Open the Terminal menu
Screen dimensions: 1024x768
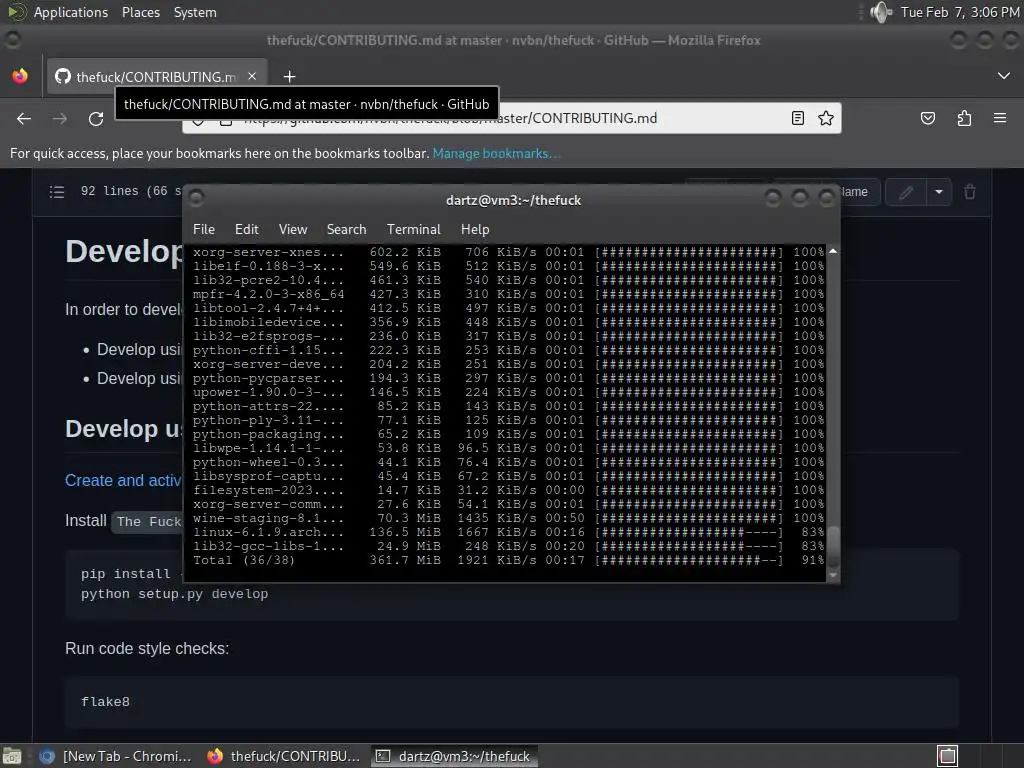[x=413, y=229]
